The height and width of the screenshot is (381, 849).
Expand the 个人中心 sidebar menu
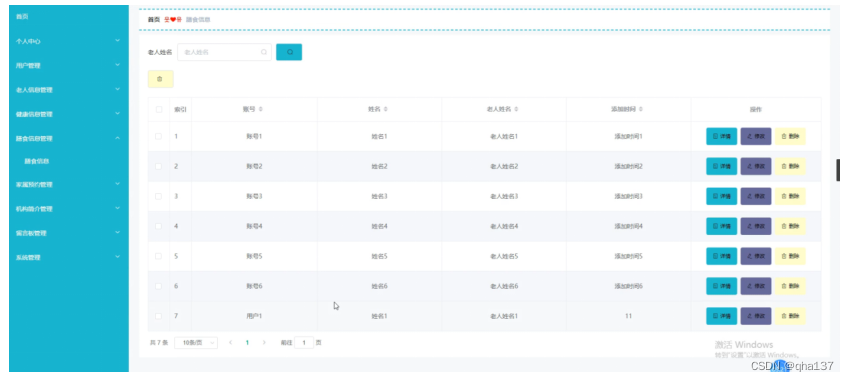[x=69, y=41]
